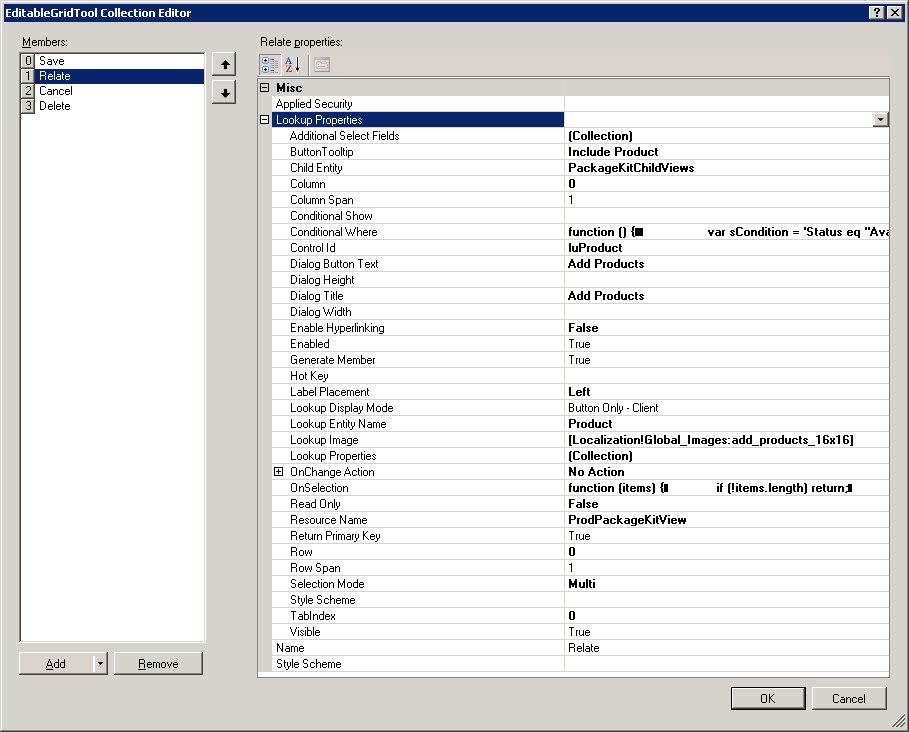The height and width of the screenshot is (732, 909).
Task: Collapse the Lookup Properties group
Action: pos(265,120)
